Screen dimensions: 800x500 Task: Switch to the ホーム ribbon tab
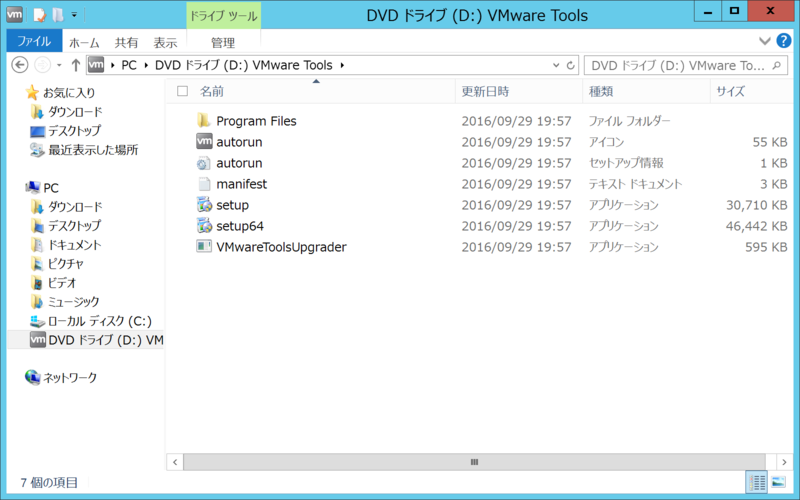coord(84,42)
